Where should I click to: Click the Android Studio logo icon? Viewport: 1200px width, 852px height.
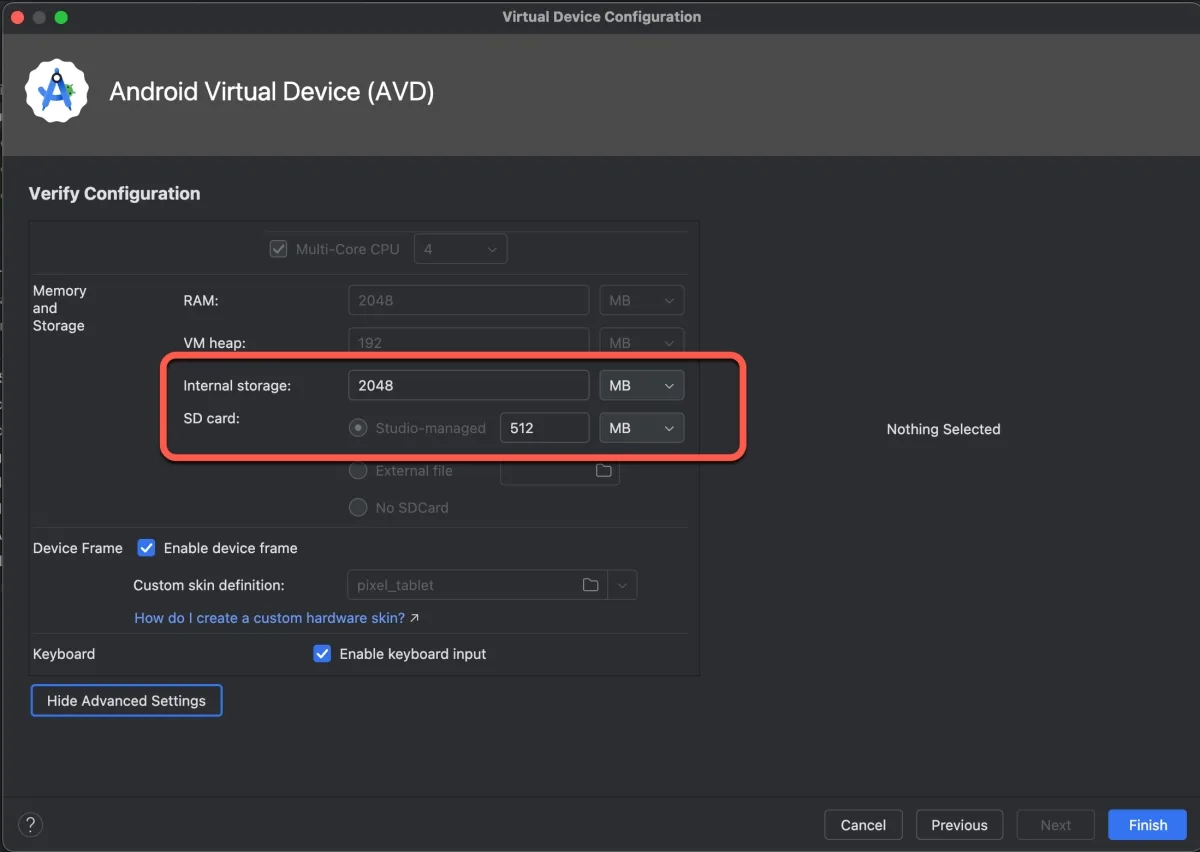[x=57, y=91]
